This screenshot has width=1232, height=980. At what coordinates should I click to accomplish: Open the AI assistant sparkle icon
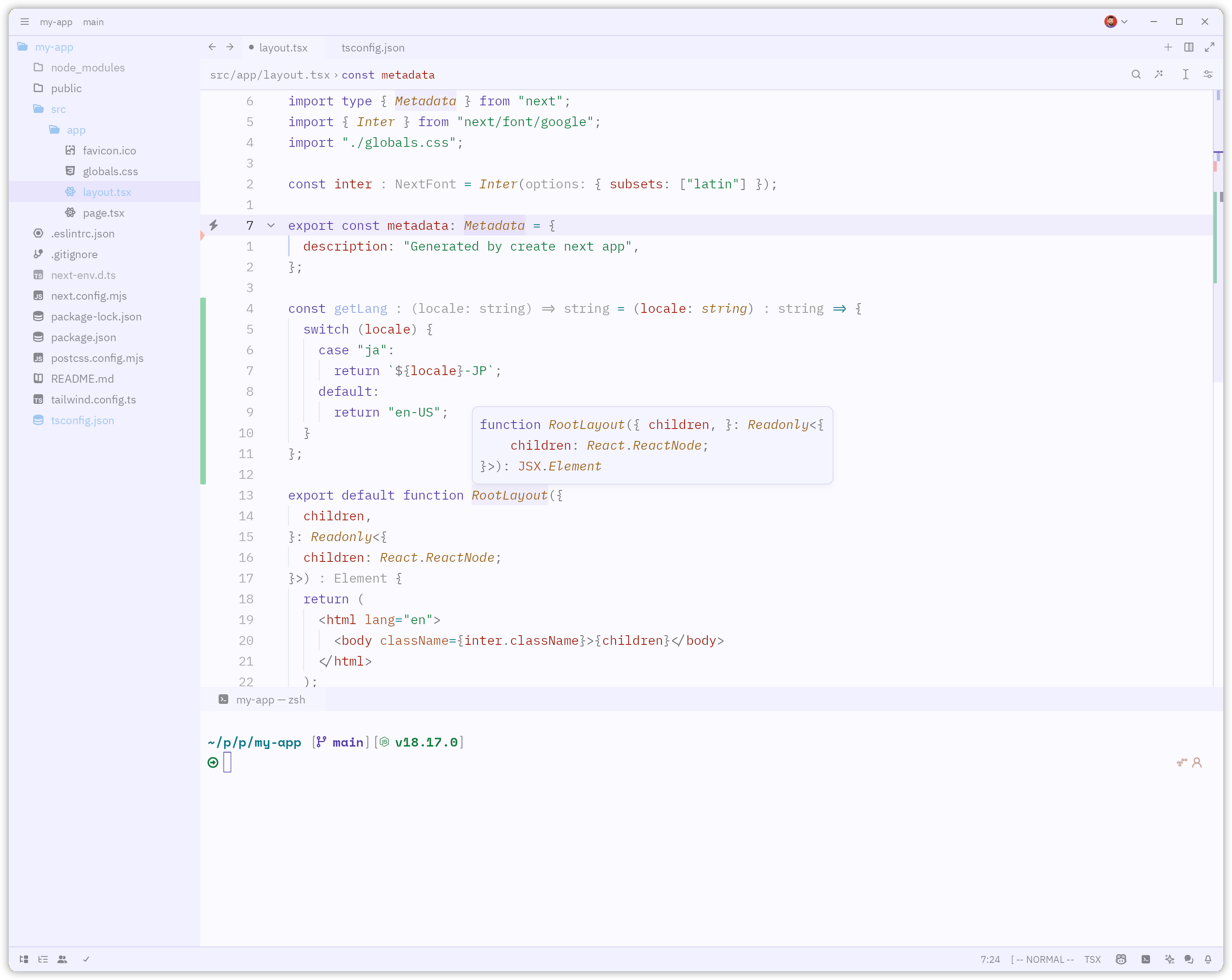(1170, 959)
